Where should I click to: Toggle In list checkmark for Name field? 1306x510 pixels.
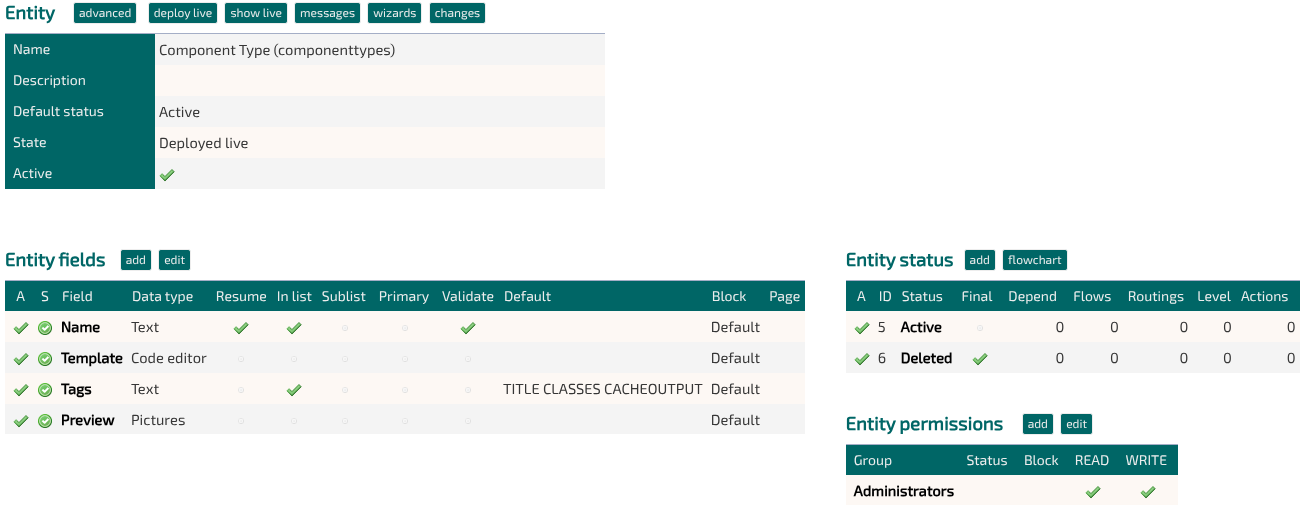294,328
